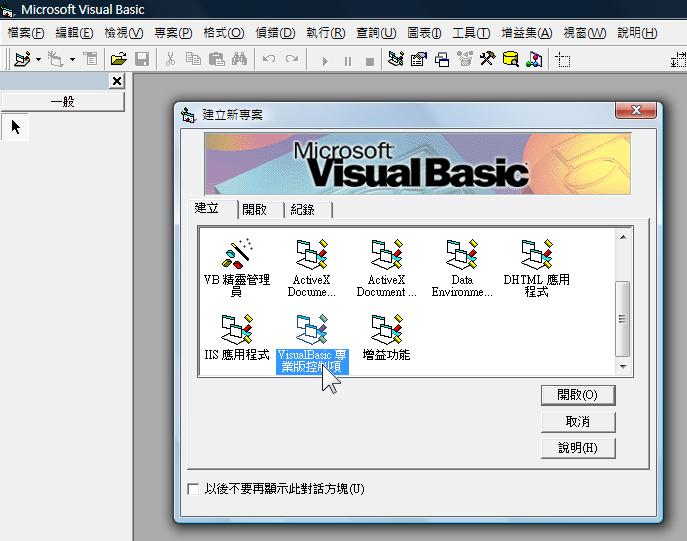687x541 pixels.
Task: Click the Start (run) play icon
Action: 325,61
